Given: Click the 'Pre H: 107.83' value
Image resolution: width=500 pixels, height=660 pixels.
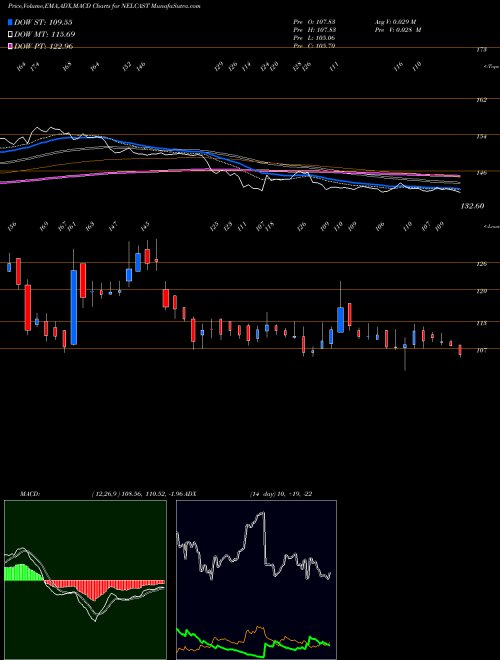Looking at the screenshot, I should click(314, 30).
